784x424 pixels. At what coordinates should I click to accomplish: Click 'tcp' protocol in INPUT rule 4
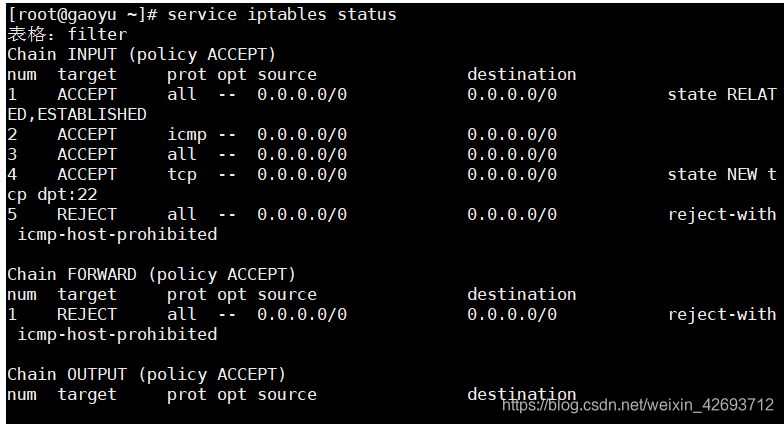click(182, 175)
